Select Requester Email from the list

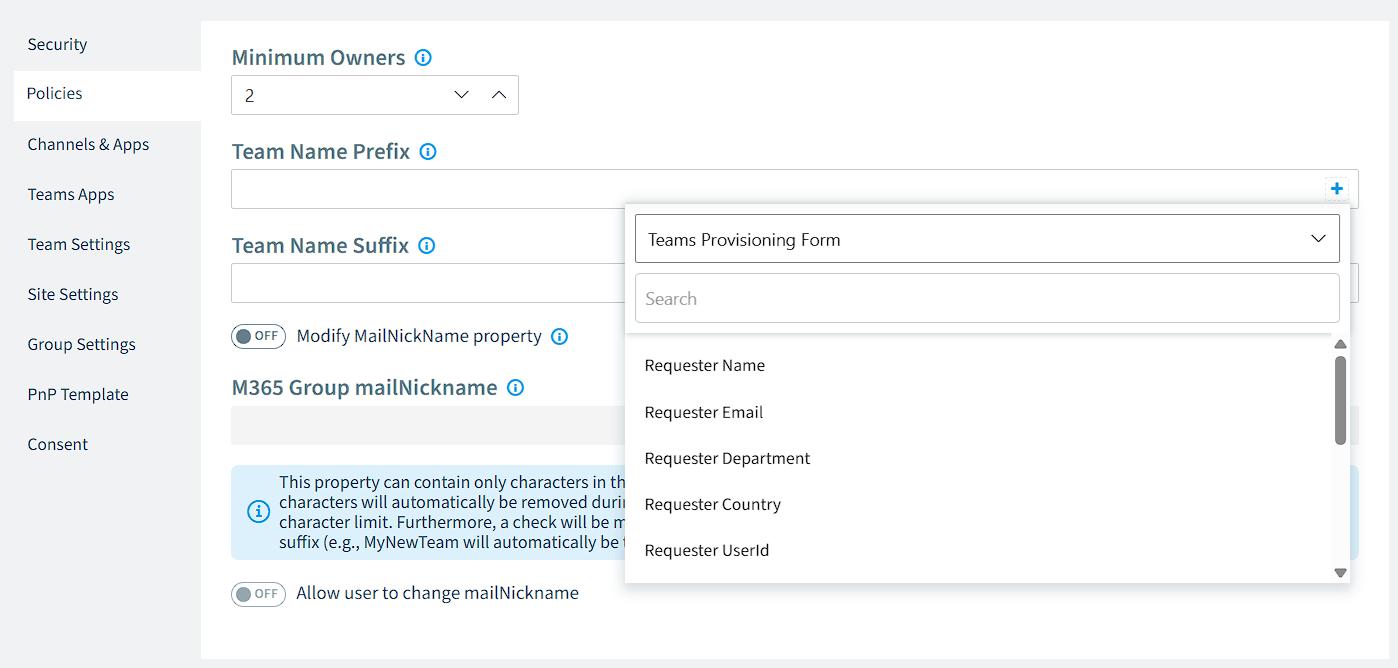pyautogui.click(x=704, y=412)
